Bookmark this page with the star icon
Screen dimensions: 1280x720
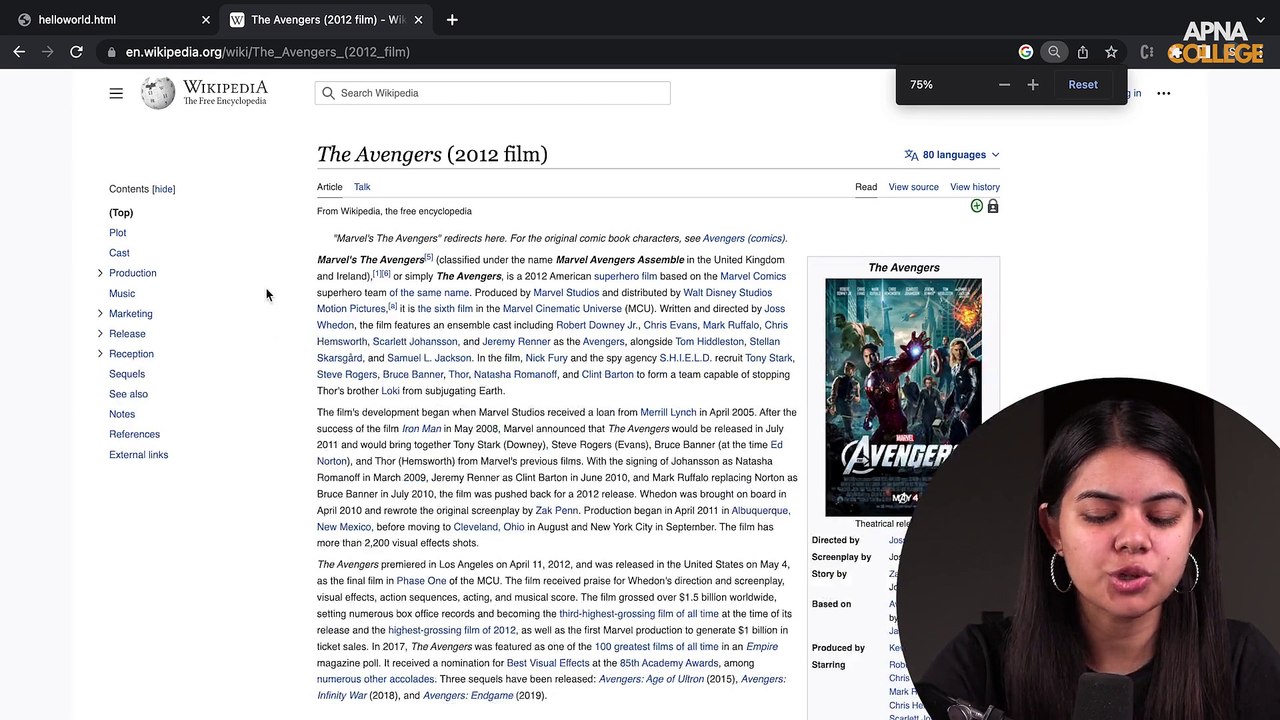[1111, 52]
